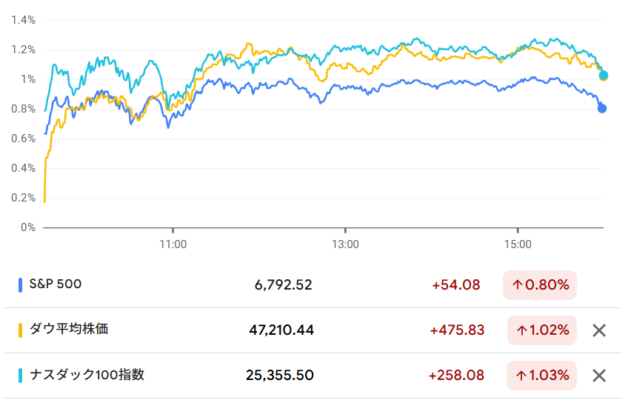Click the cyan ナスダック100指数 color marker
Viewport: 628px width, 400px height.
click(20, 376)
